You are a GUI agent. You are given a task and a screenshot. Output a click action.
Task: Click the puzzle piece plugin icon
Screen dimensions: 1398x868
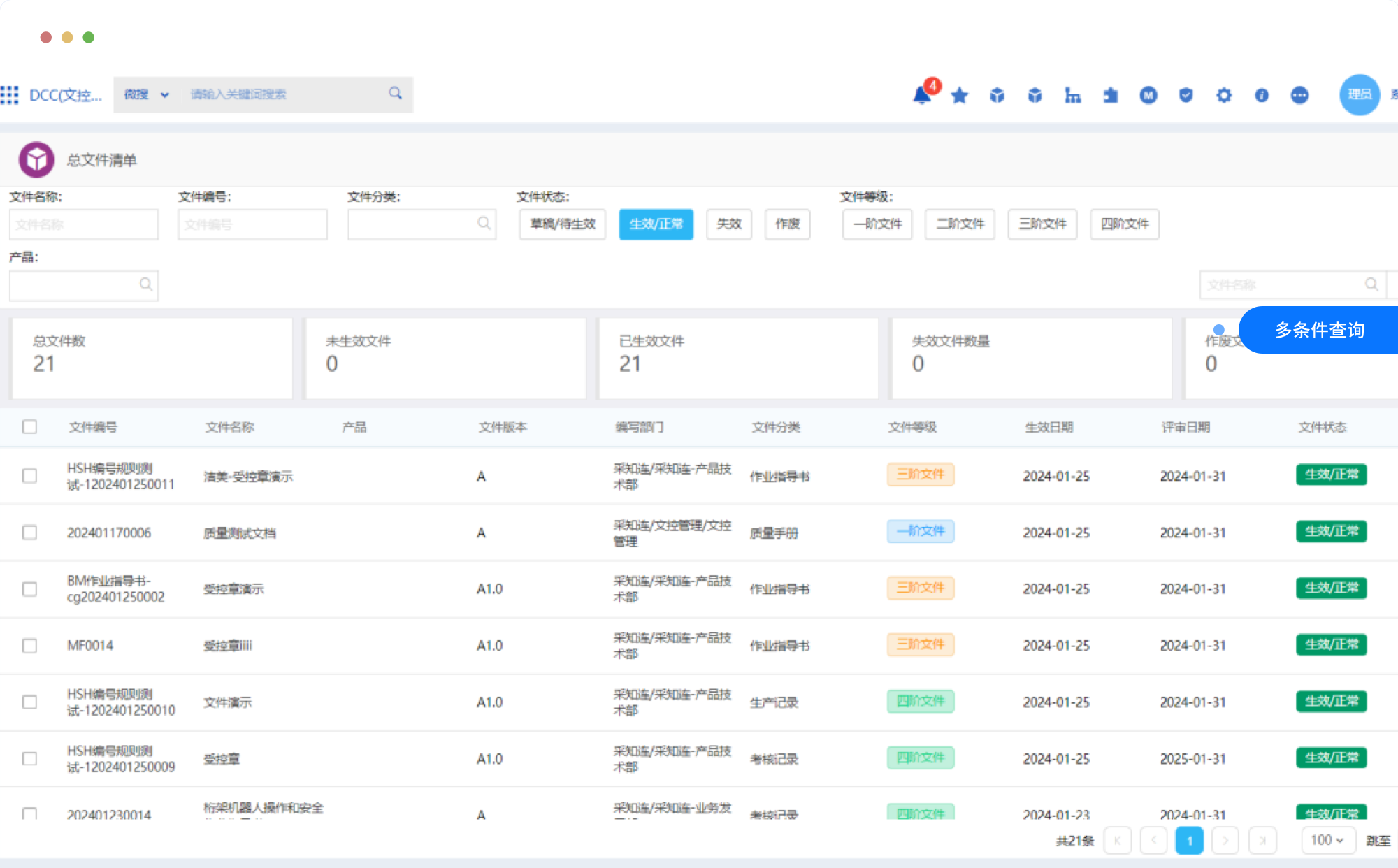tap(1110, 95)
